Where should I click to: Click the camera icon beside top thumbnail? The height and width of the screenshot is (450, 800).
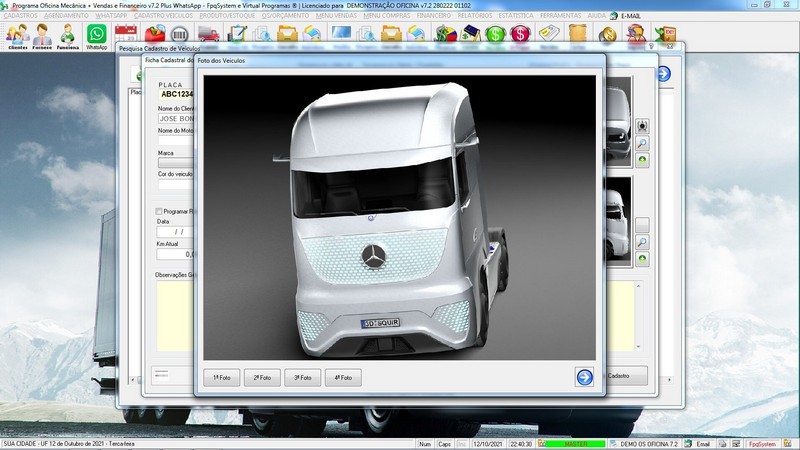[643, 126]
